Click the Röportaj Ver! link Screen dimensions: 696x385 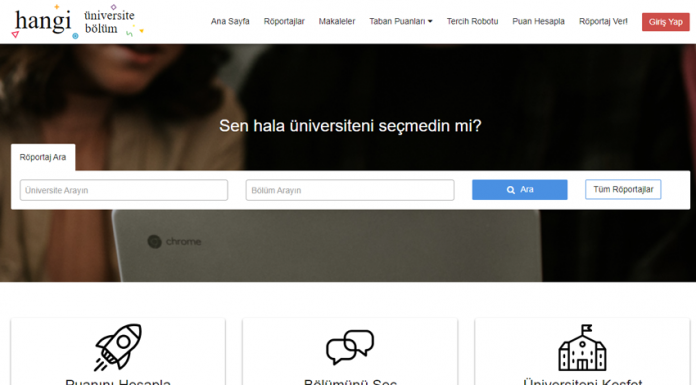point(603,21)
